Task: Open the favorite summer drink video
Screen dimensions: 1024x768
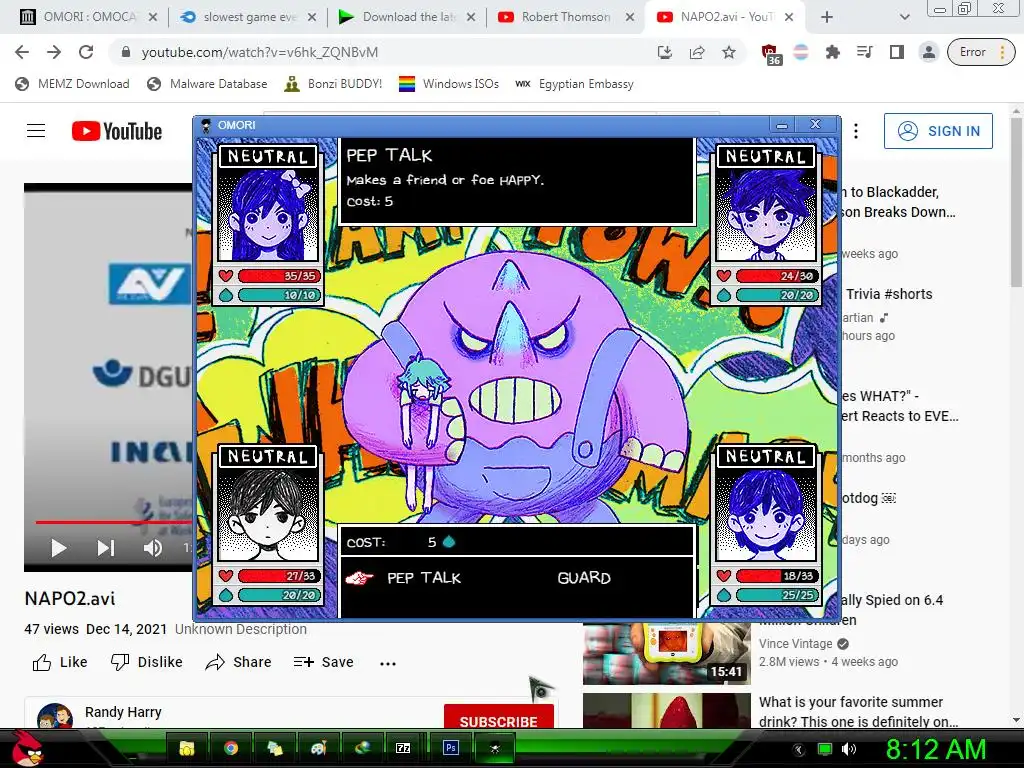Action: click(858, 711)
